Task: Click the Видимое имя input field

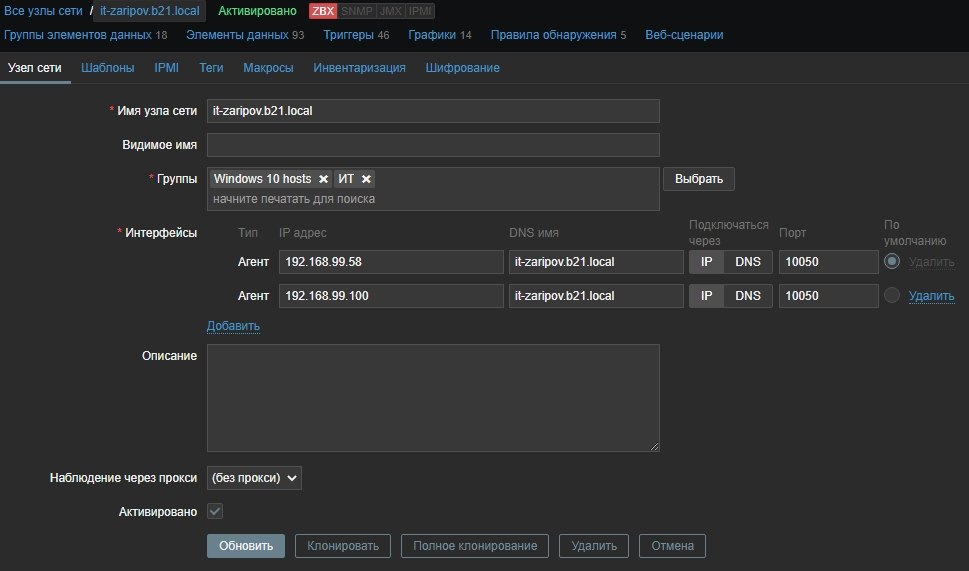Action: (x=433, y=145)
